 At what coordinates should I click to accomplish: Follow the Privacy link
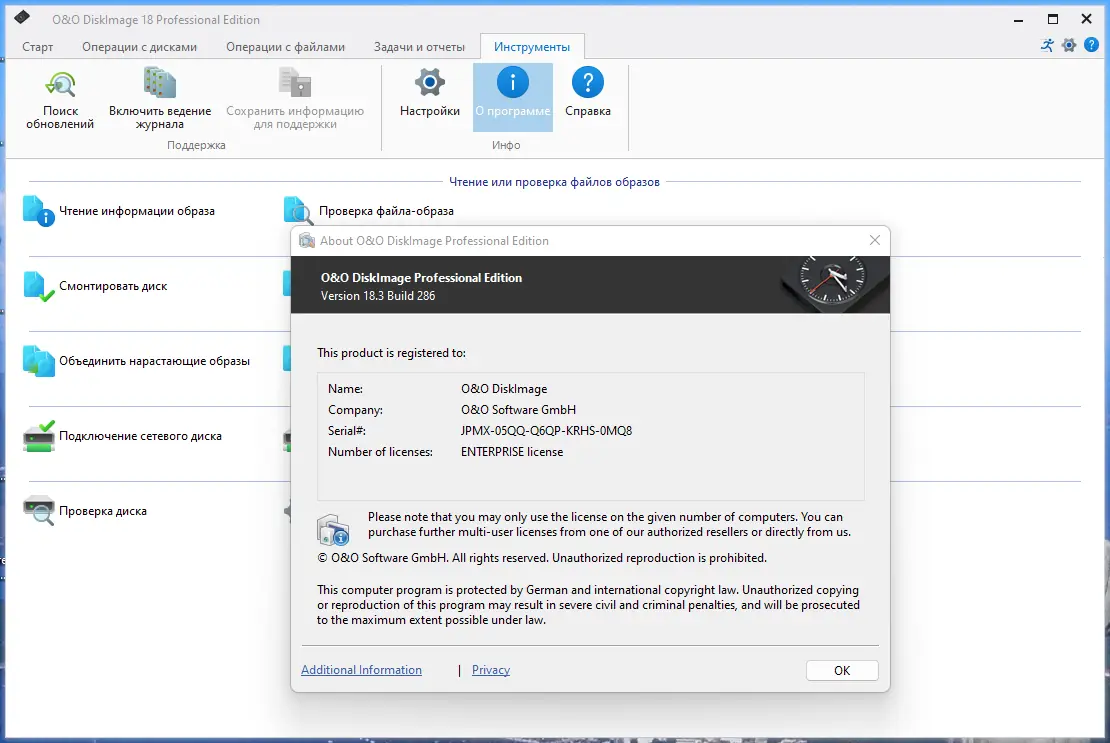pos(491,670)
